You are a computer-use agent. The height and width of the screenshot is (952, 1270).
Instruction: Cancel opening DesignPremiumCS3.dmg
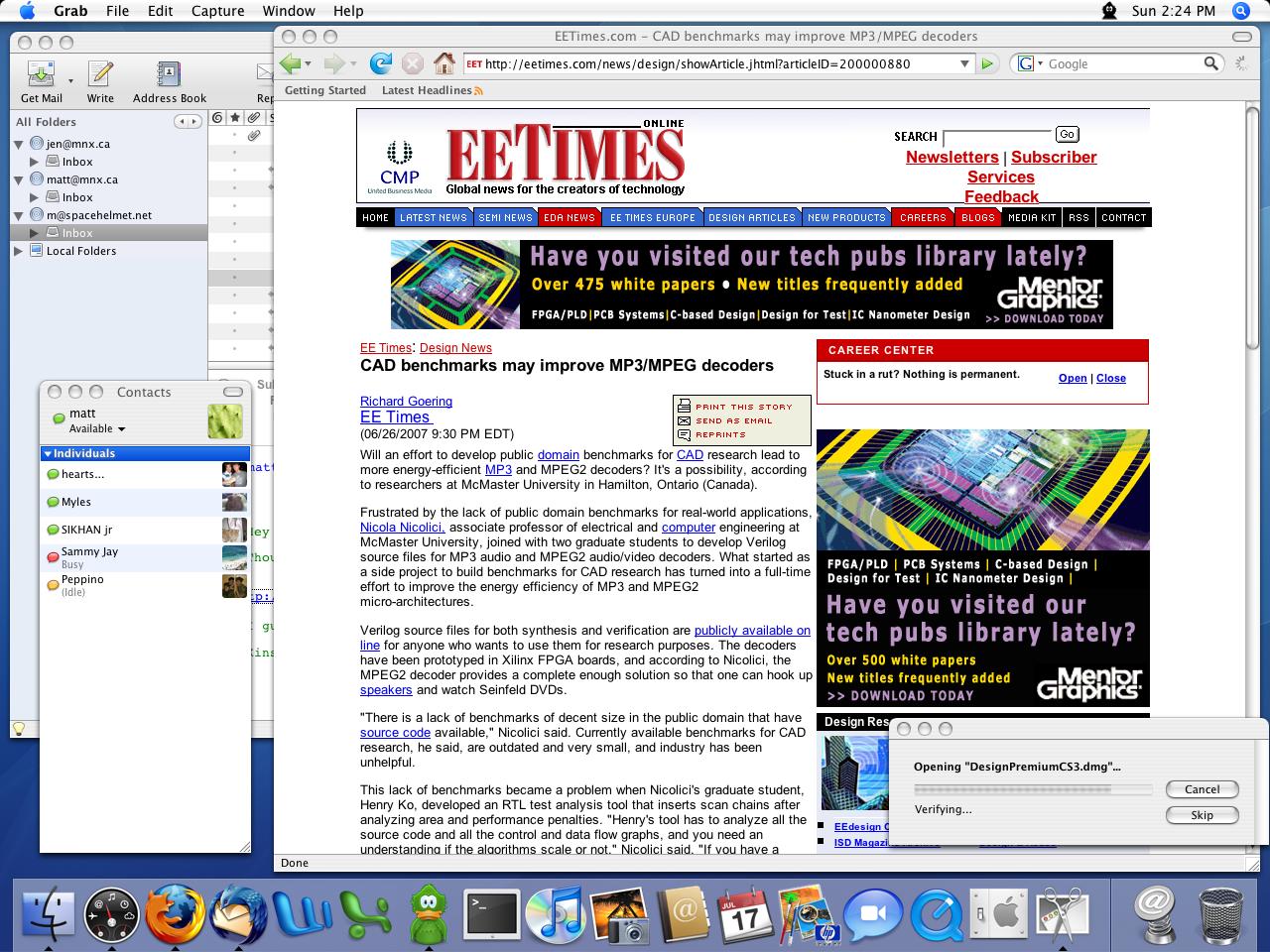point(1202,789)
